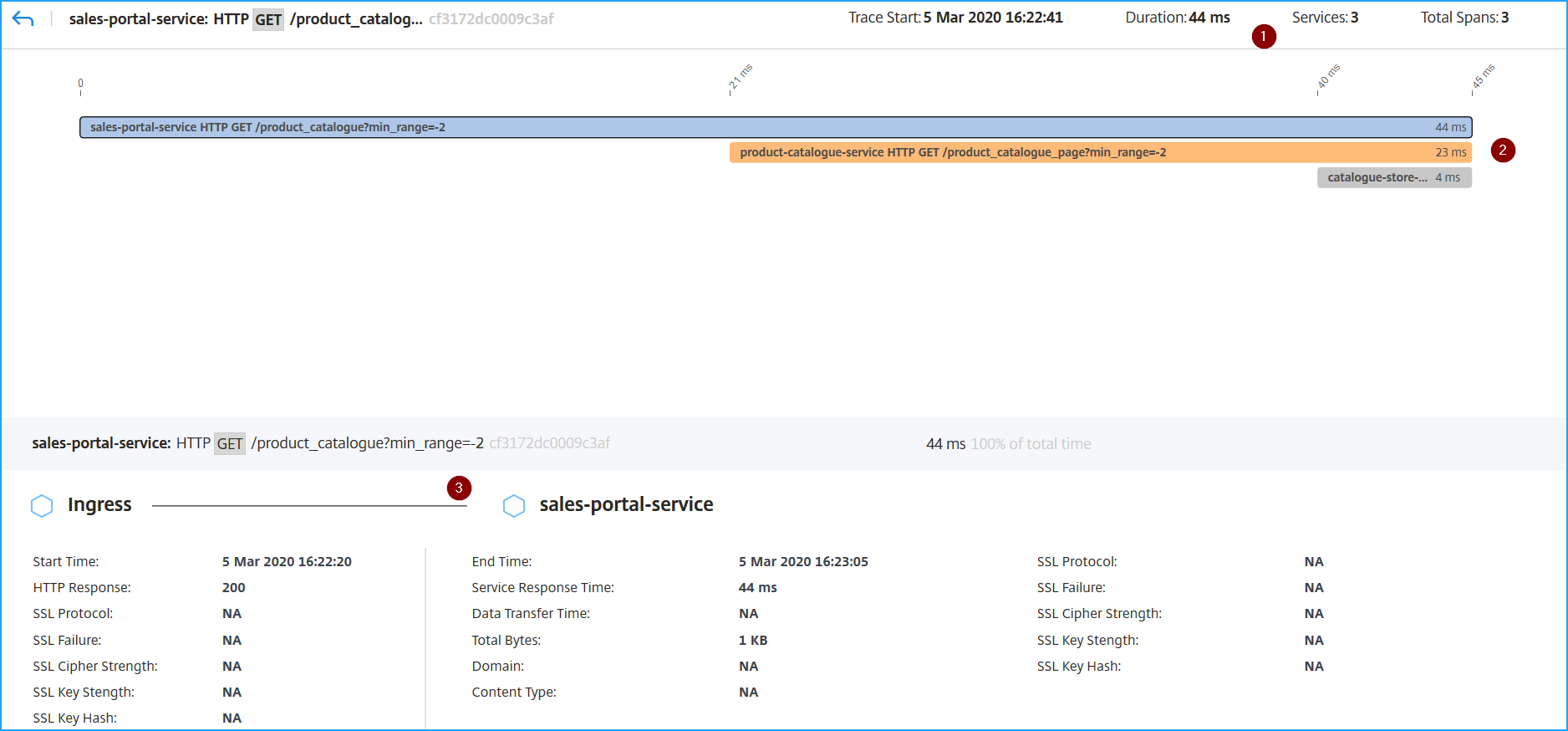Viewport: 1568px width, 731px height.
Task: Click the Start Time label
Action: coord(66,562)
